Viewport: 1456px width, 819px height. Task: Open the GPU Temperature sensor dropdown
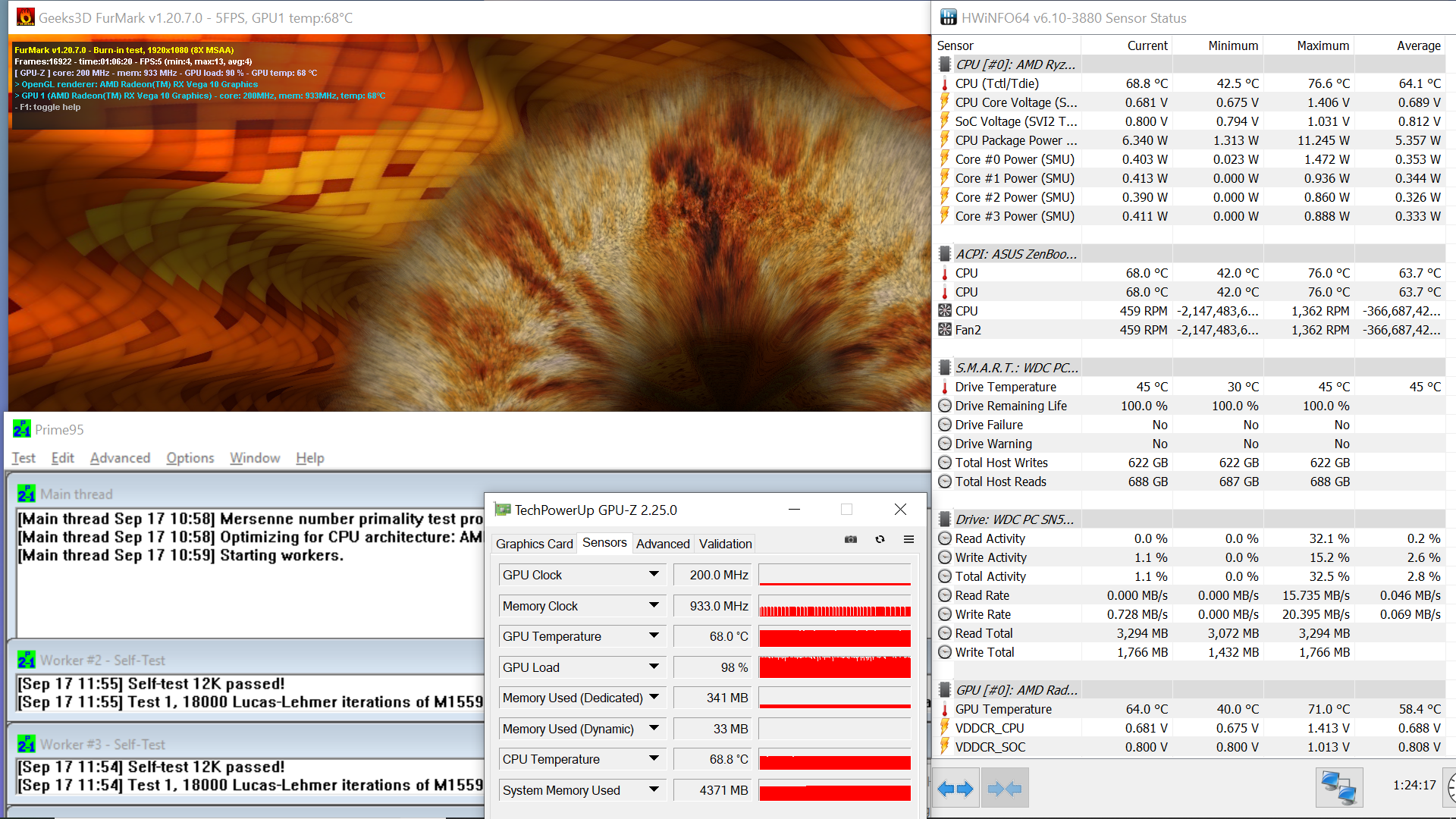click(x=654, y=635)
